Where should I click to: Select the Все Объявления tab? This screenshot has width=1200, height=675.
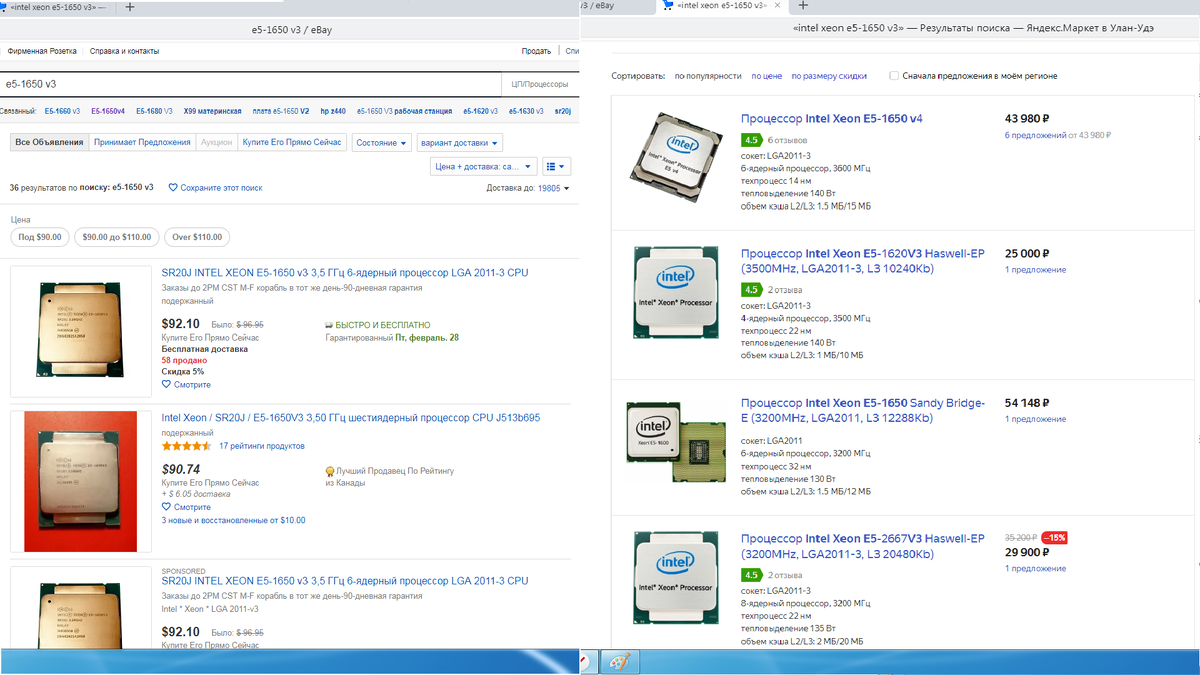tap(49, 143)
